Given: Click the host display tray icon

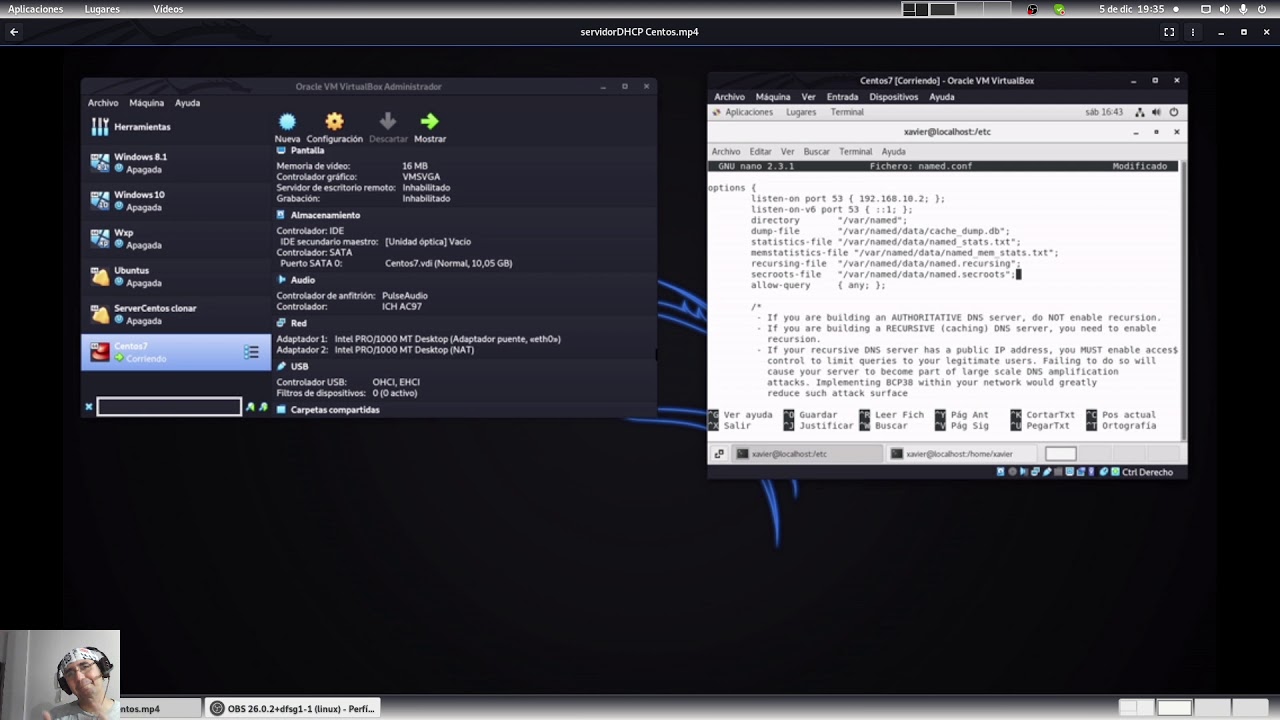Looking at the screenshot, I should click(x=1206, y=9).
